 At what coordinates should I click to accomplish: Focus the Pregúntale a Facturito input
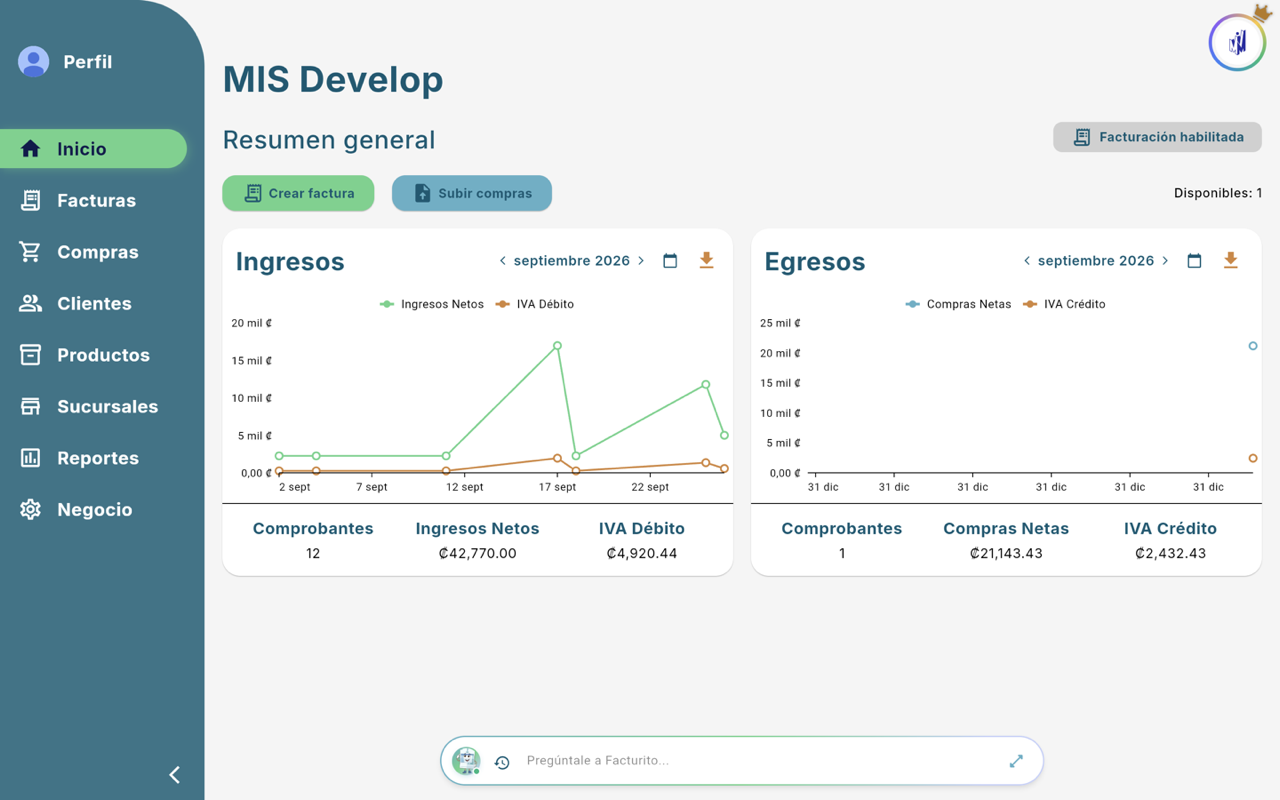click(760, 761)
